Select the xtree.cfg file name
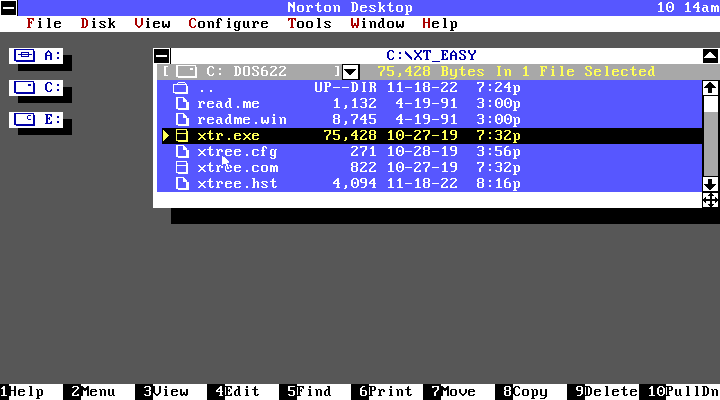Screen dimensions: 720x400 pos(237,152)
